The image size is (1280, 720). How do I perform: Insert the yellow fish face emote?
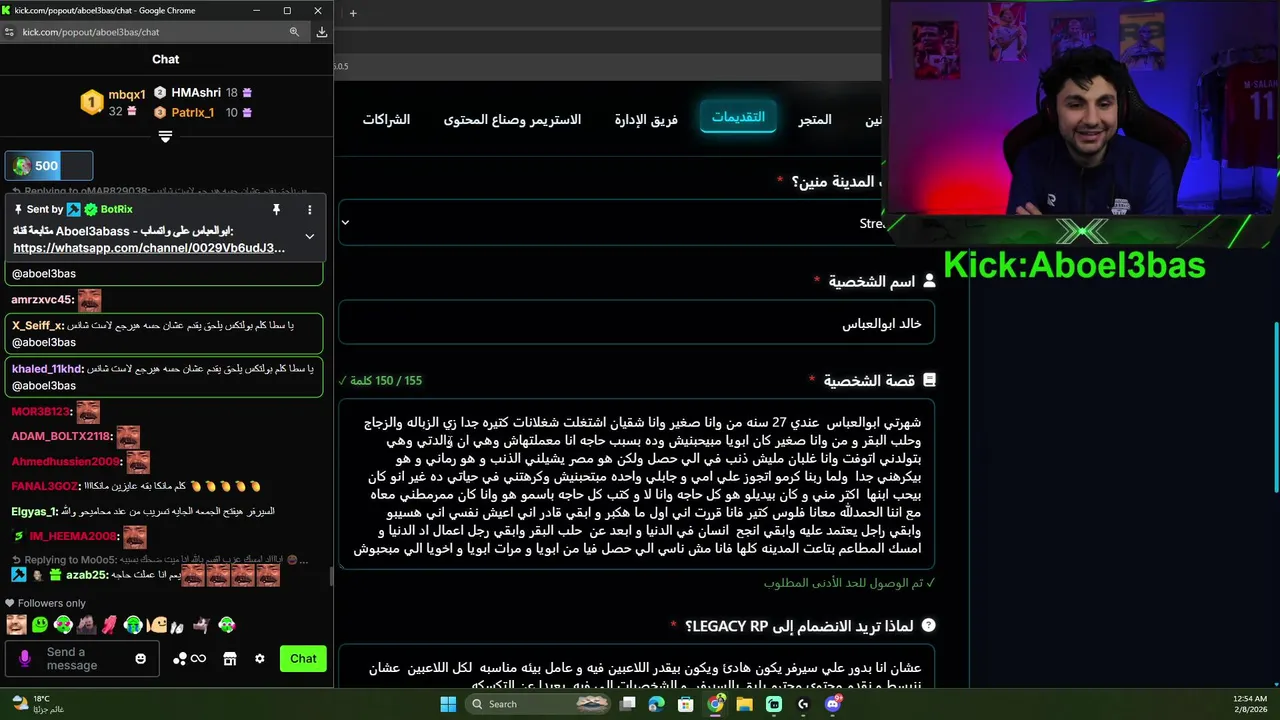[x=157, y=625]
